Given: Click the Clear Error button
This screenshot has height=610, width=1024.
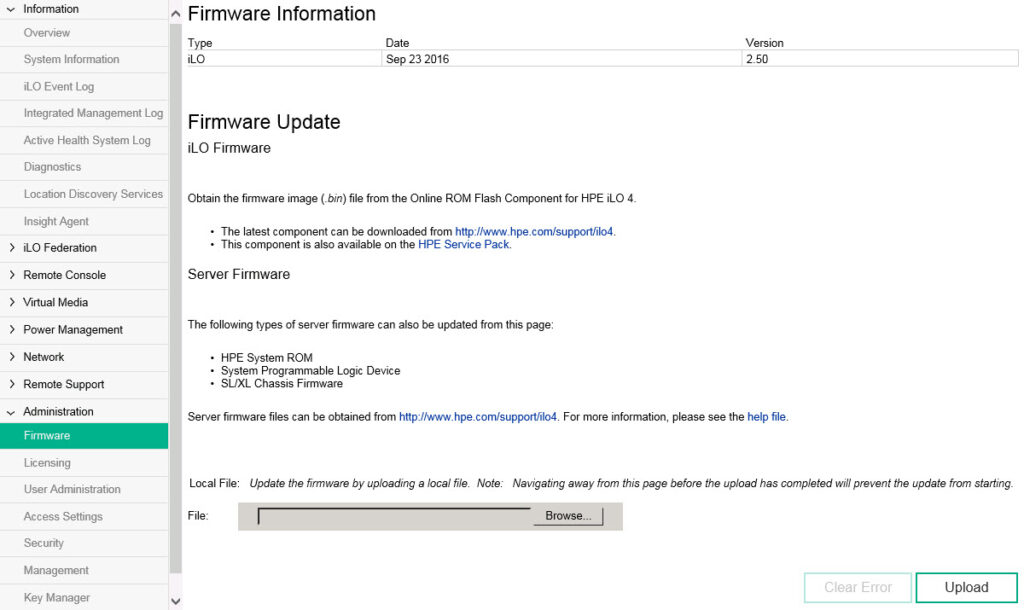Looking at the screenshot, I should coord(857,587).
